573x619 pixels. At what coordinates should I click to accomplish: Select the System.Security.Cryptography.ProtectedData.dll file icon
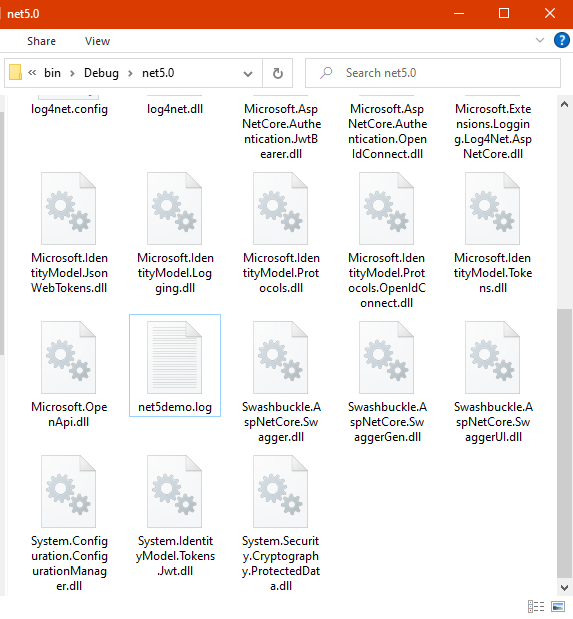tap(280, 491)
